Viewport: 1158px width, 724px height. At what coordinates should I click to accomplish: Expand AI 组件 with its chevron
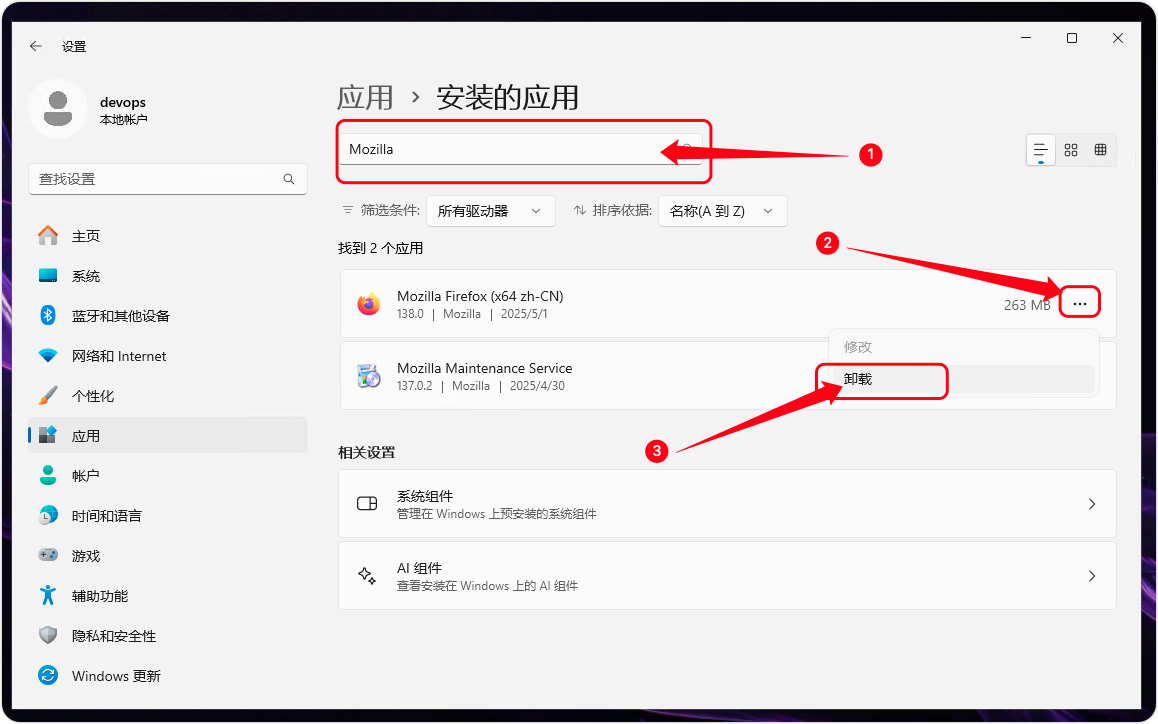(1092, 576)
